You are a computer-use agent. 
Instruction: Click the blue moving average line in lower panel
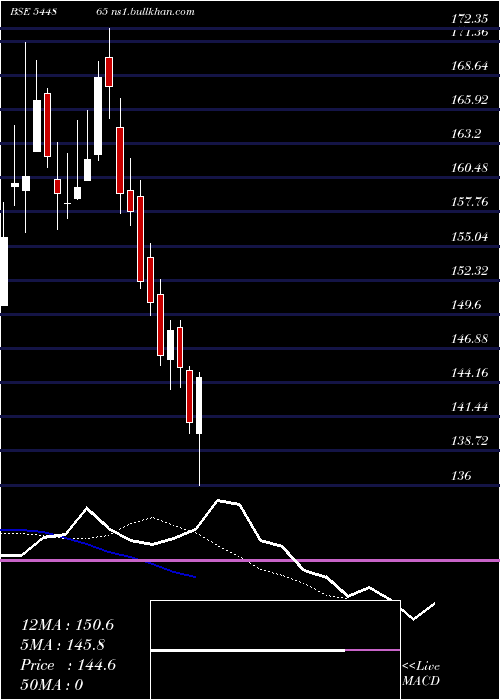98,548
